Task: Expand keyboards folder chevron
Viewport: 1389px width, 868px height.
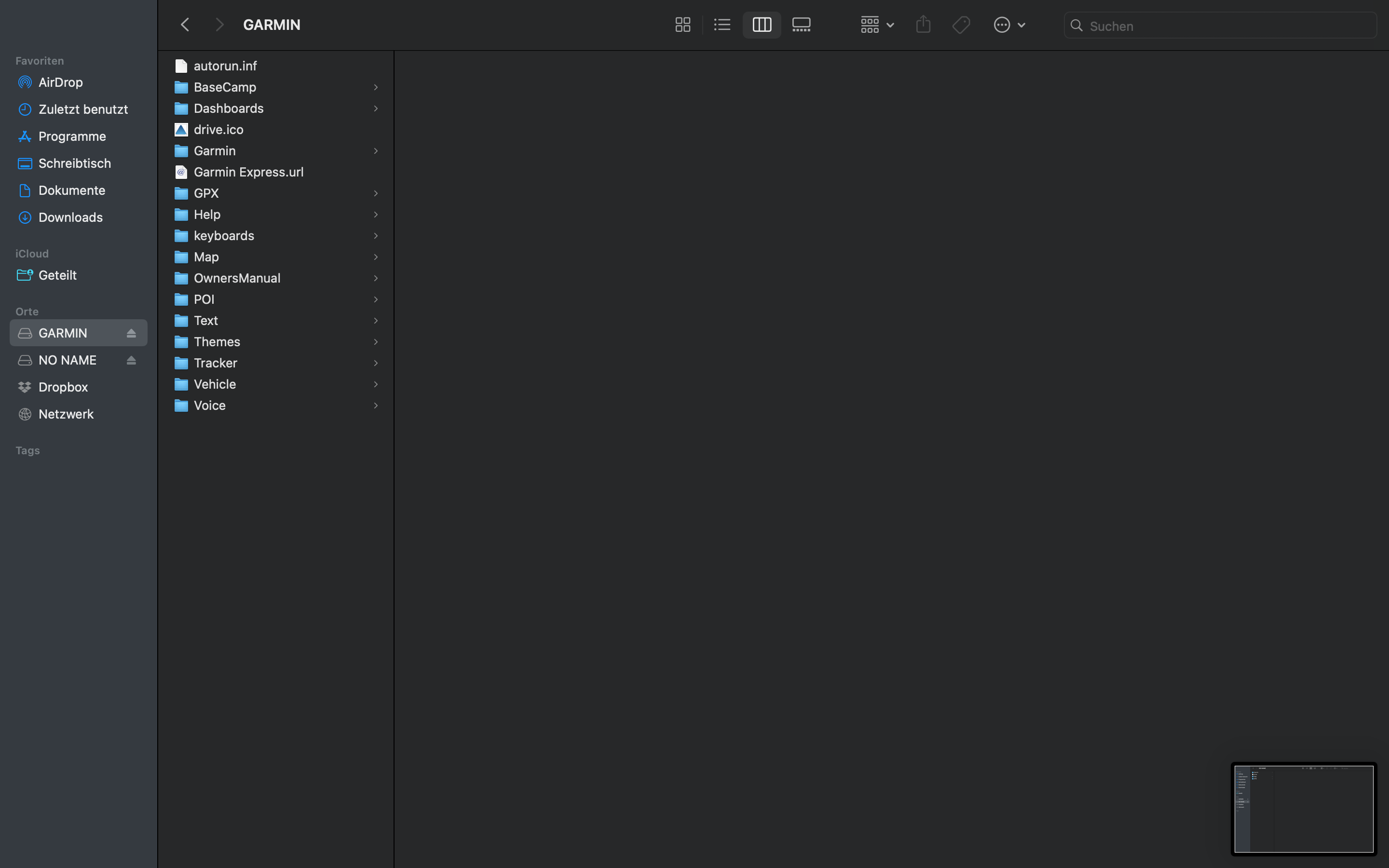Action: click(x=376, y=236)
